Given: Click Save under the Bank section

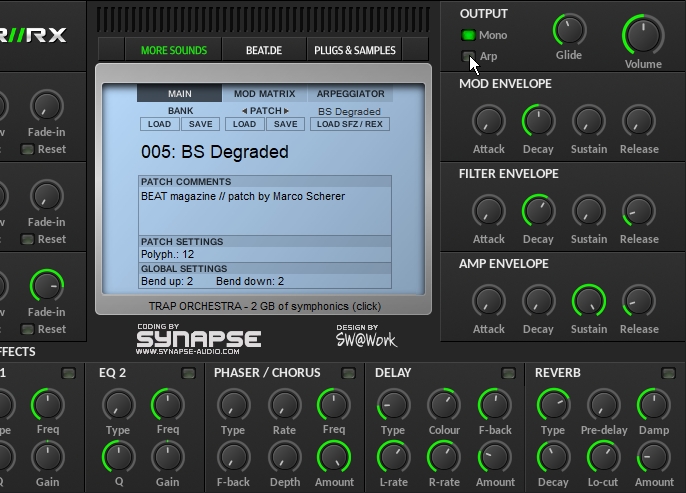Looking at the screenshot, I should pos(200,125).
